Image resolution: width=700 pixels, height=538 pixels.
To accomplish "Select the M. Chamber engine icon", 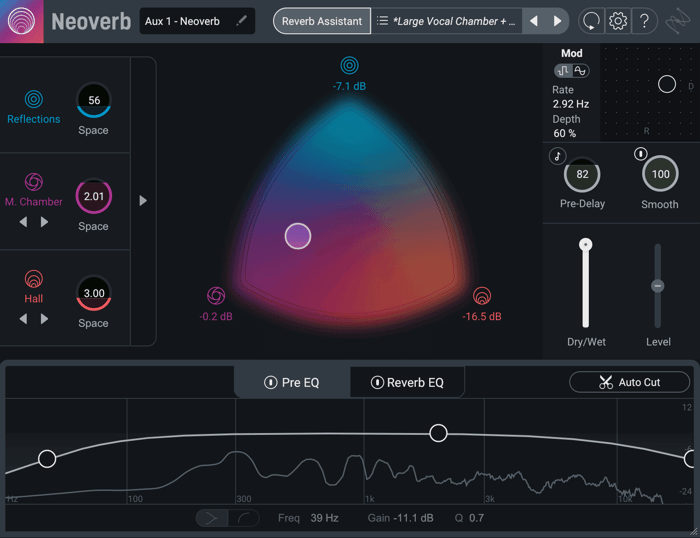I will (33, 182).
